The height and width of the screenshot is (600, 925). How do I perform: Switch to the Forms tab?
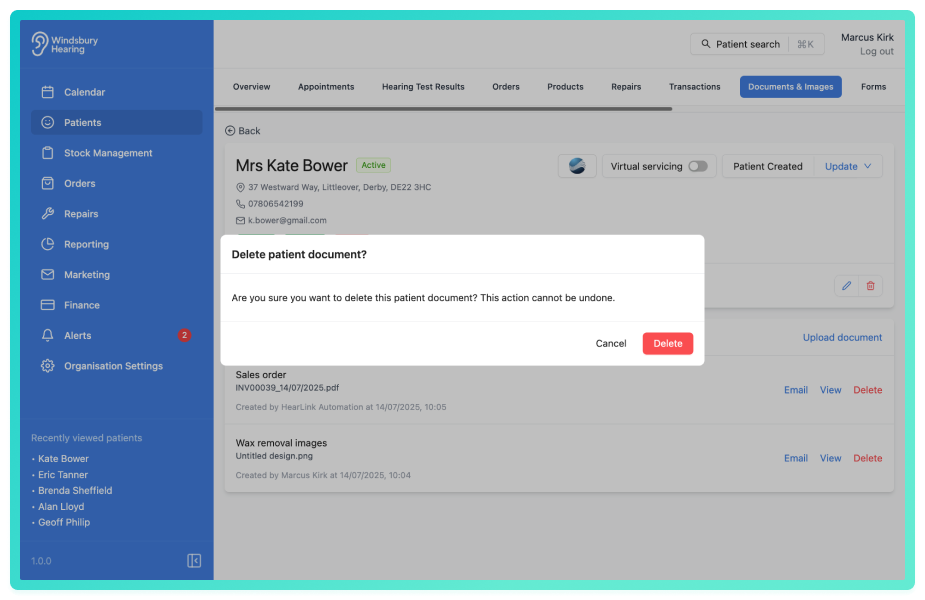(873, 87)
